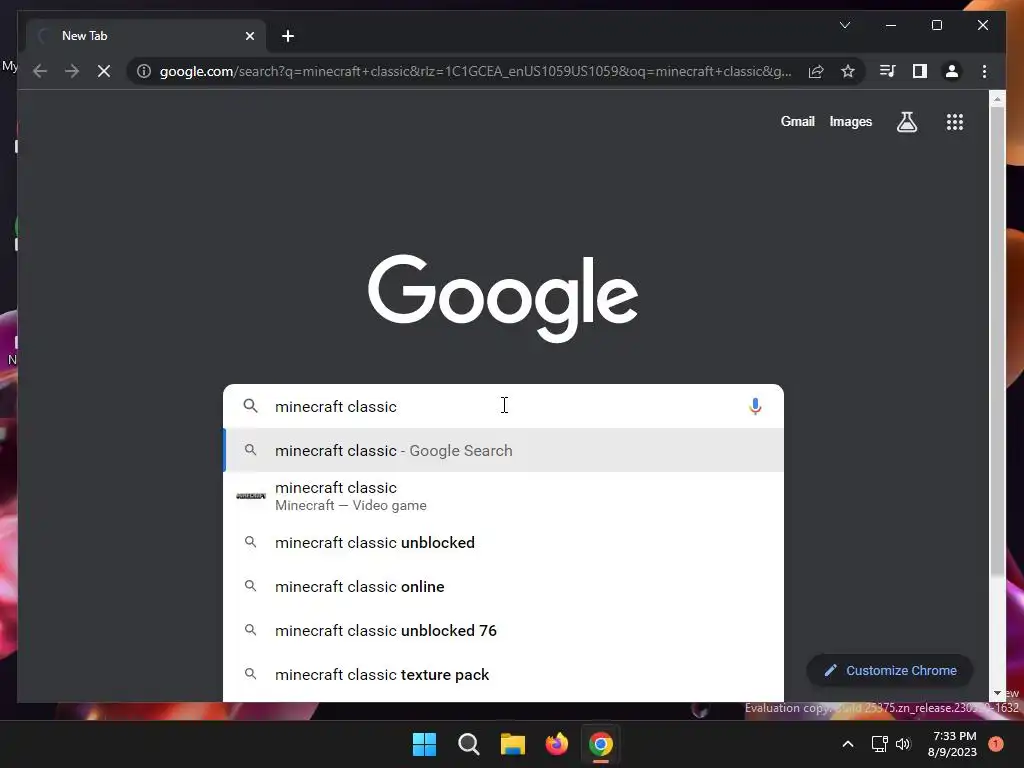Open a new tab with plus button

click(x=288, y=36)
